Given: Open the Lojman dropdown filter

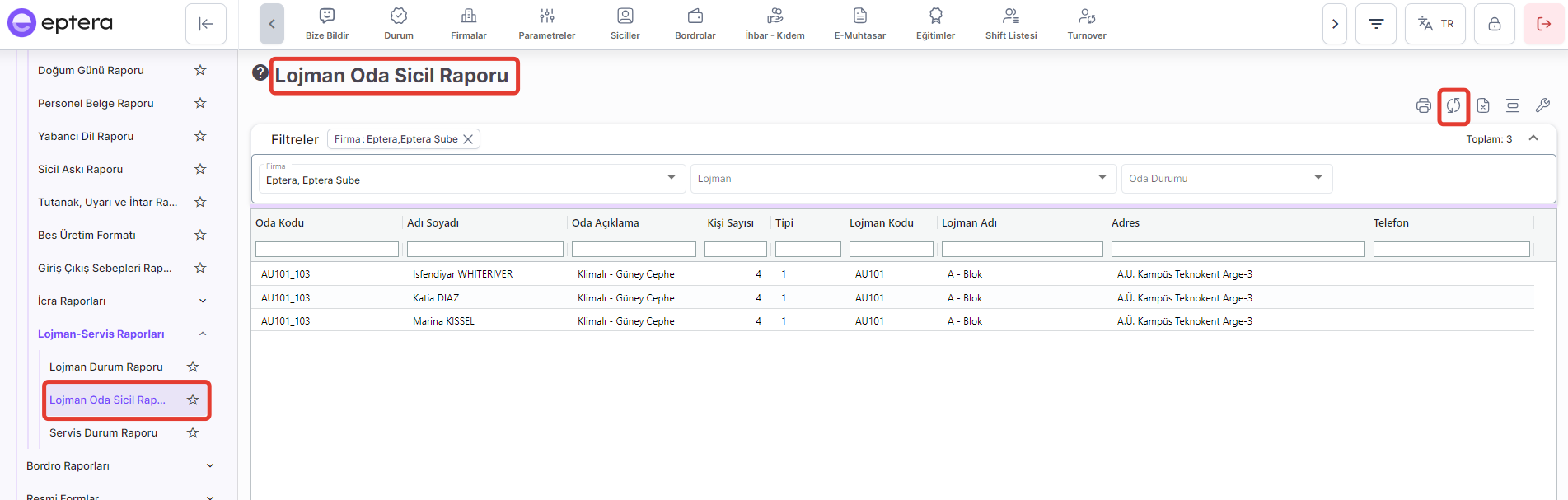Looking at the screenshot, I should tap(902, 179).
